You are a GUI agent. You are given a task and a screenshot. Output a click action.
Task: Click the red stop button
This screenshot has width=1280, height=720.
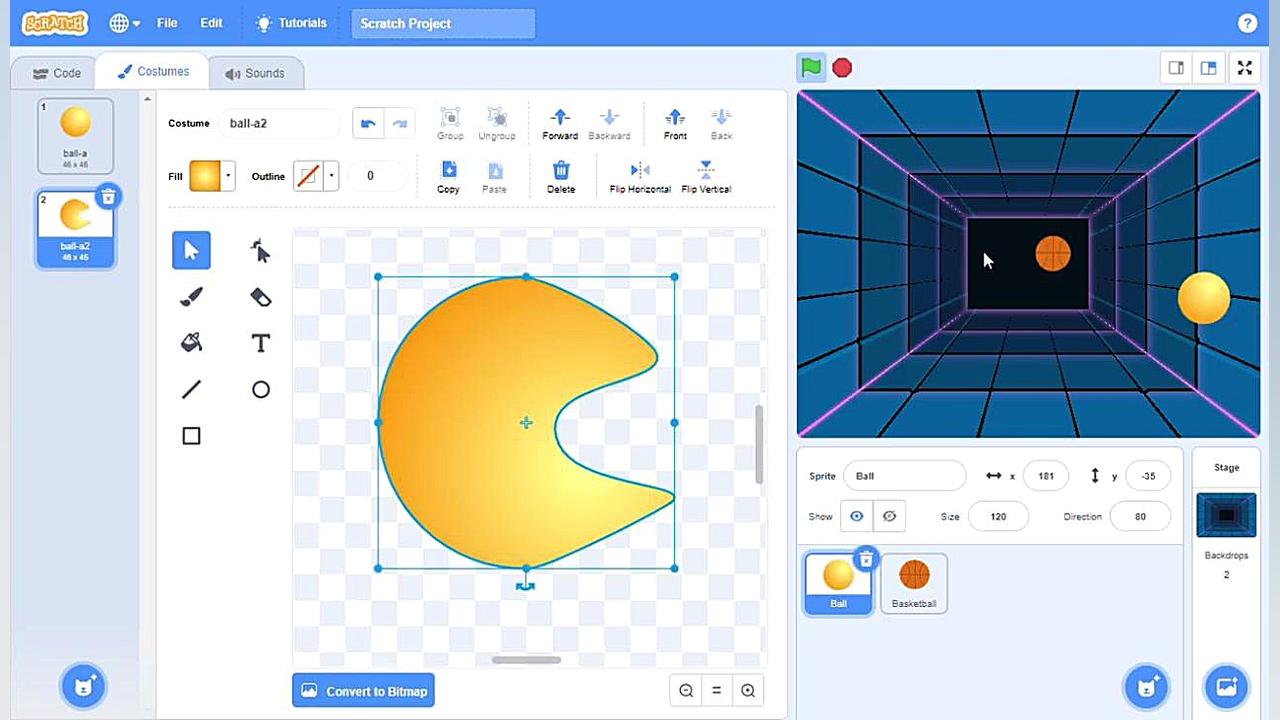tap(842, 67)
